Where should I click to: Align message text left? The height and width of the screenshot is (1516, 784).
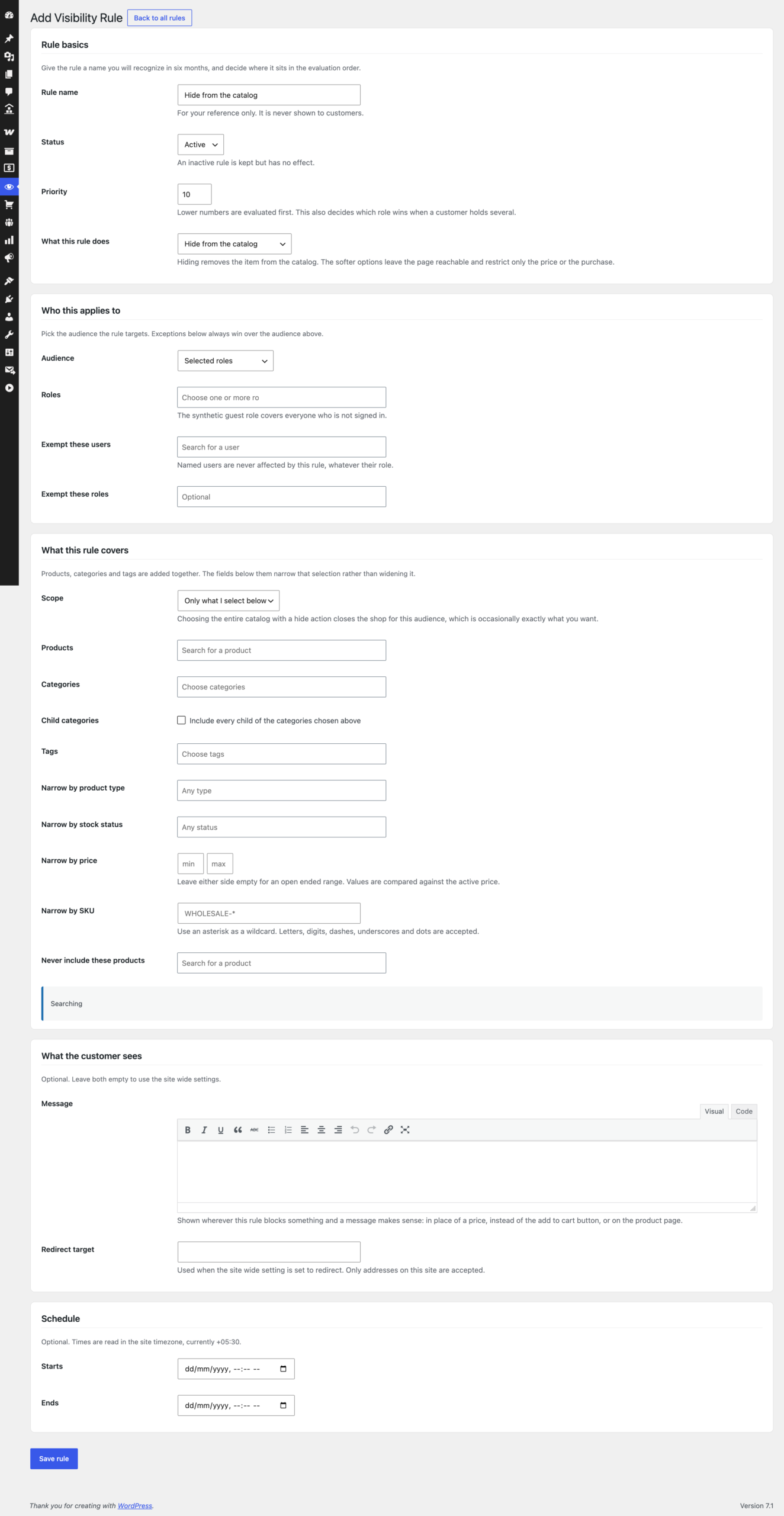click(x=304, y=1130)
